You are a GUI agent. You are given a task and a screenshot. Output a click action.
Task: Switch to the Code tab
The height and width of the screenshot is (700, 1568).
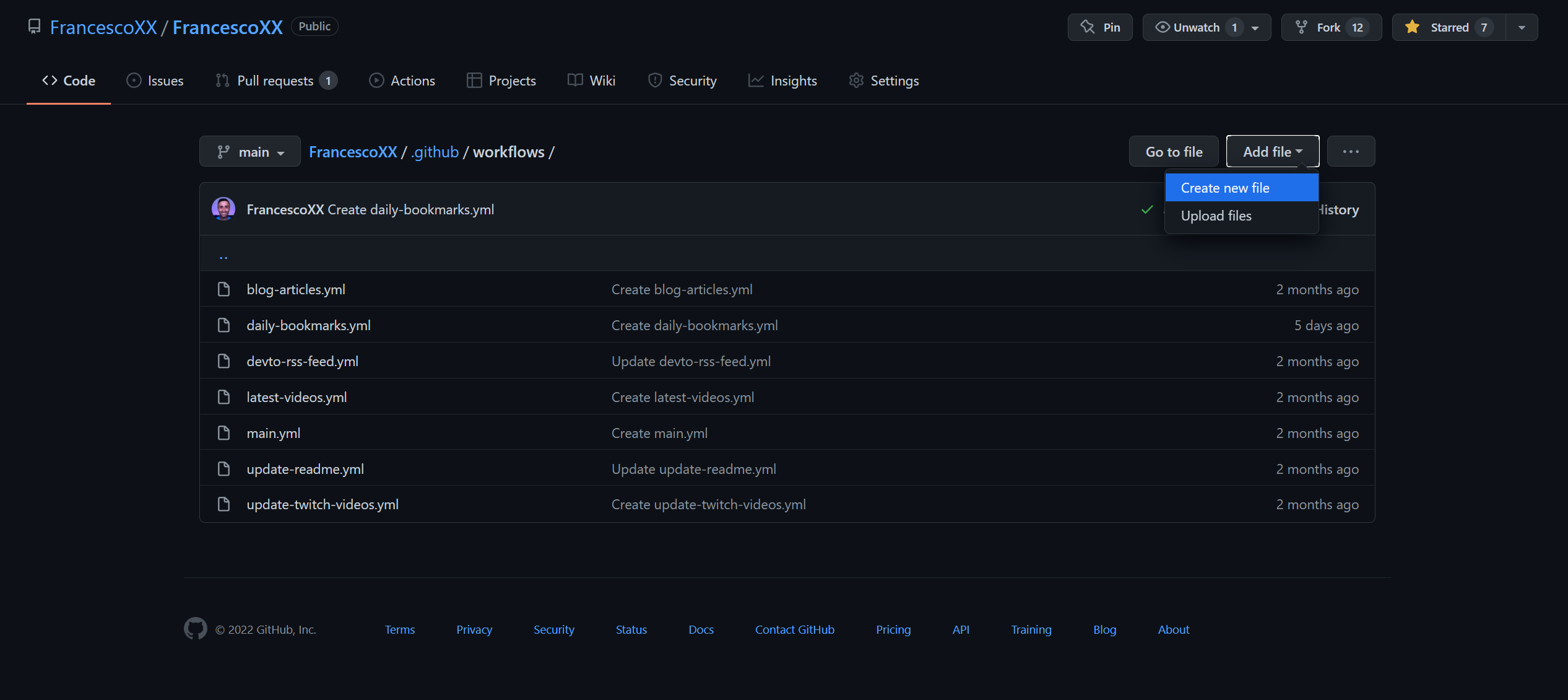click(x=69, y=81)
